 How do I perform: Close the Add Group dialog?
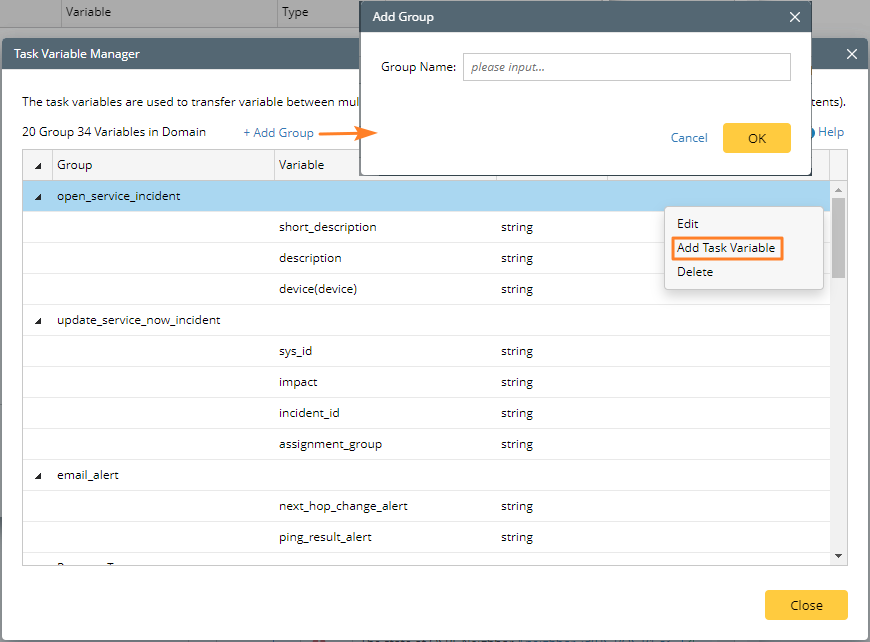pyautogui.click(x=795, y=17)
